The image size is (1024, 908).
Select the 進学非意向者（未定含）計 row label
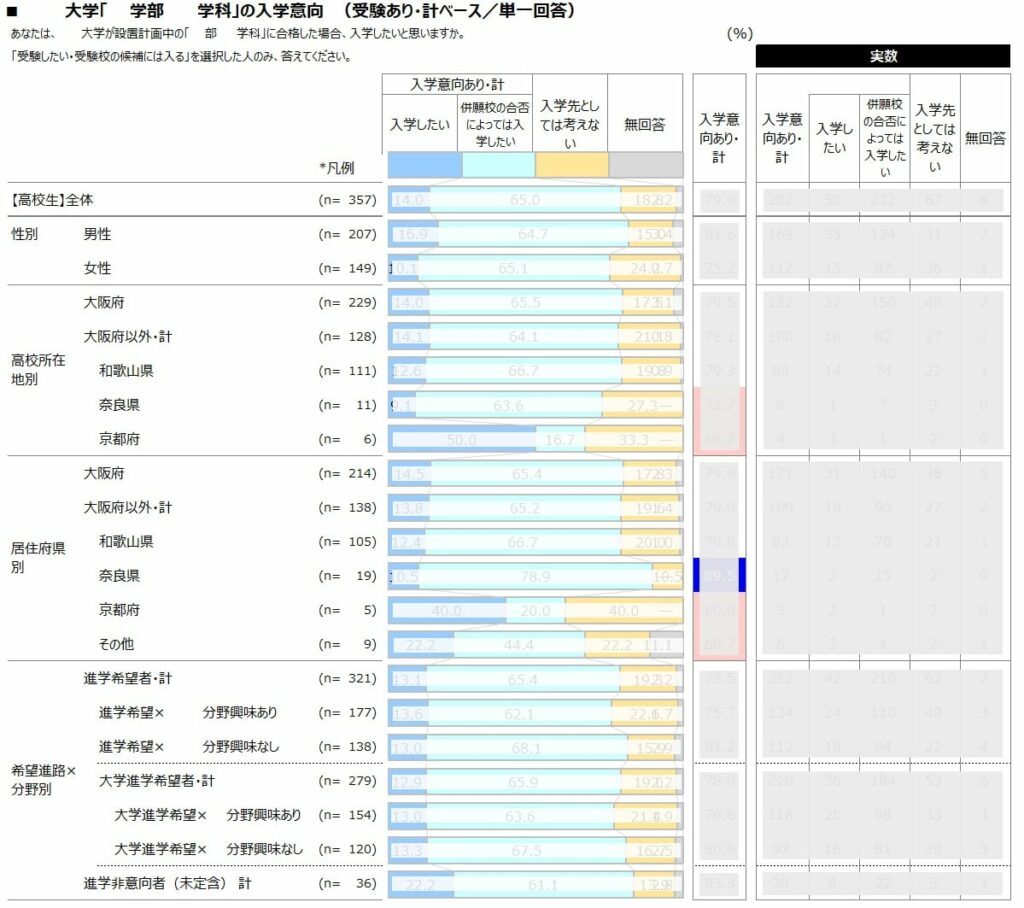point(167,883)
